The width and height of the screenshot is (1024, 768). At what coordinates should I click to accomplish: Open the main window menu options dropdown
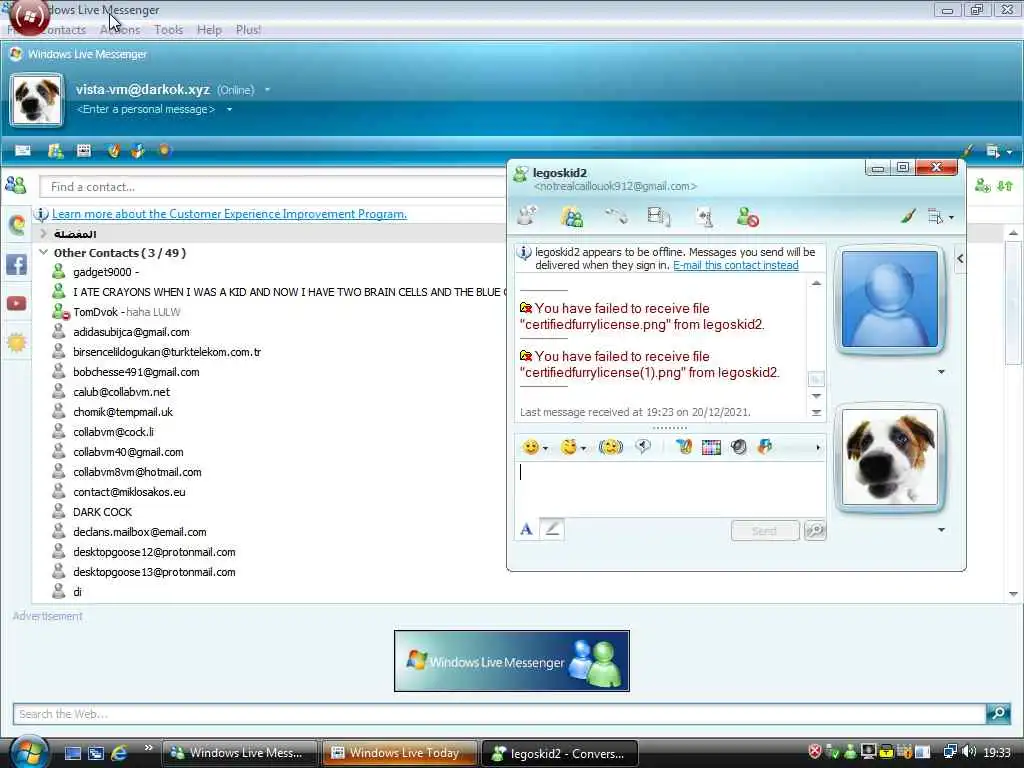click(998, 152)
